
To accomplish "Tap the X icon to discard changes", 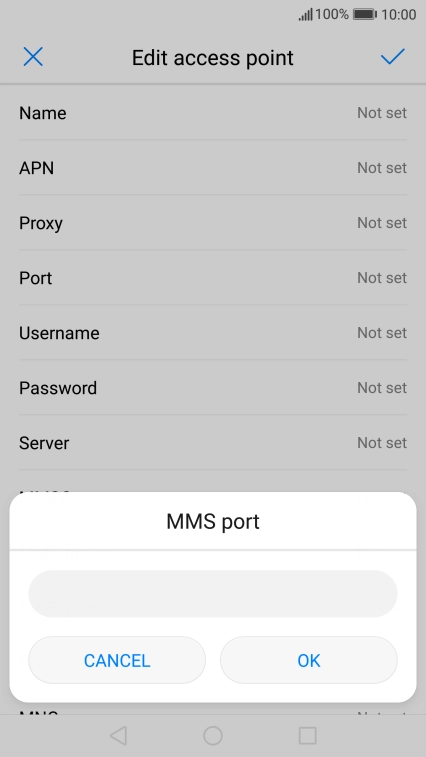I will (x=33, y=57).
